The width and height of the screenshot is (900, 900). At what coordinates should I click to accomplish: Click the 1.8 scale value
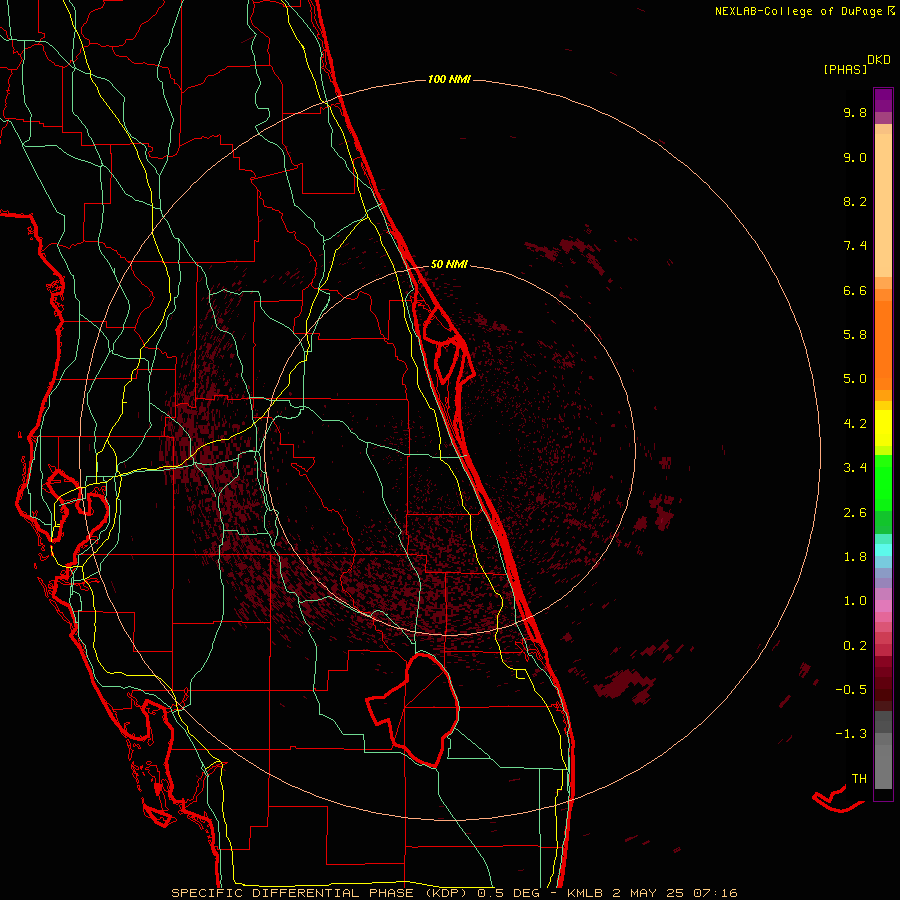click(x=855, y=557)
